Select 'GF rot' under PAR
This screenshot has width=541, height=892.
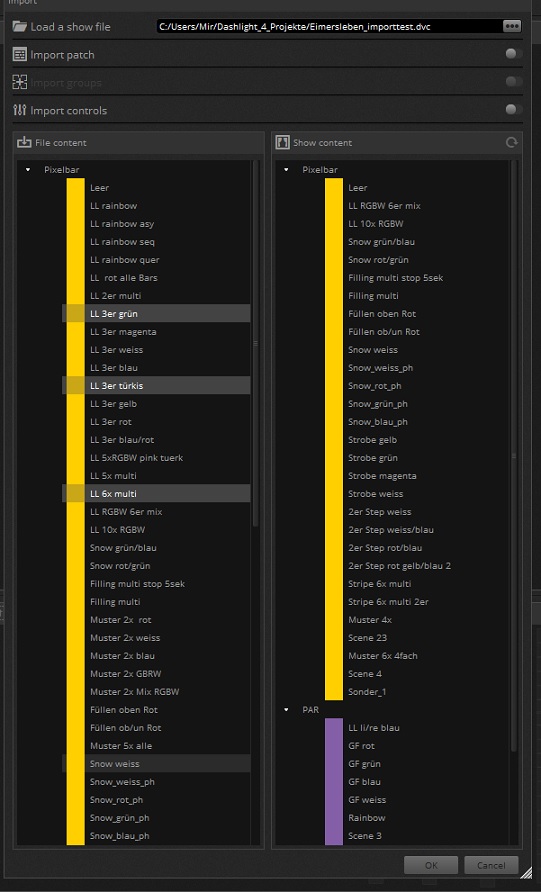pos(361,746)
